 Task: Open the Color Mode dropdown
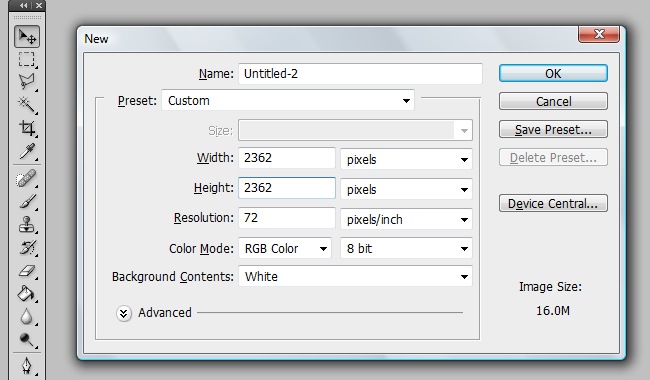(285, 248)
